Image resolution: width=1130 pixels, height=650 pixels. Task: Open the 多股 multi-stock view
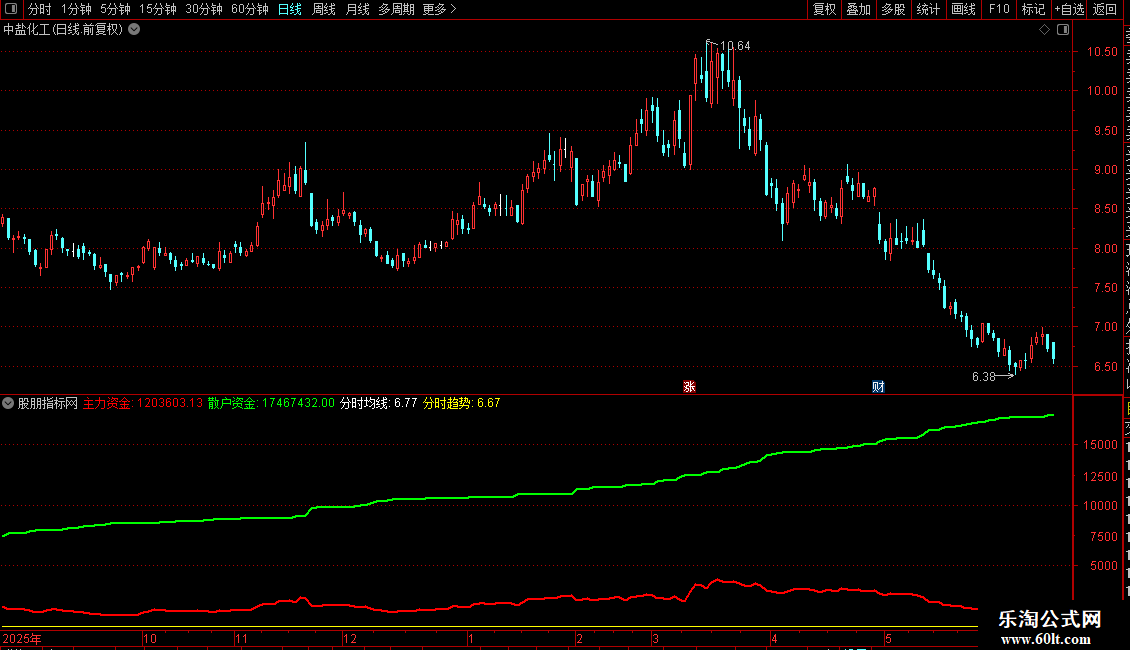pyautogui.click(x=893, y=9)
